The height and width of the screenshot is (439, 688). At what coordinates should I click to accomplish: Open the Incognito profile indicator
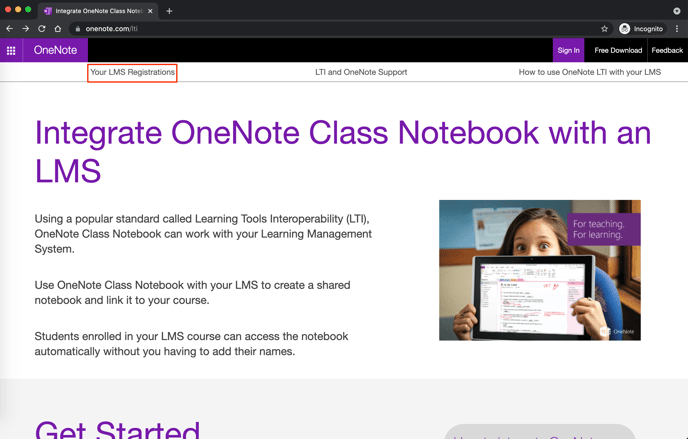click(x=641, y=29)
